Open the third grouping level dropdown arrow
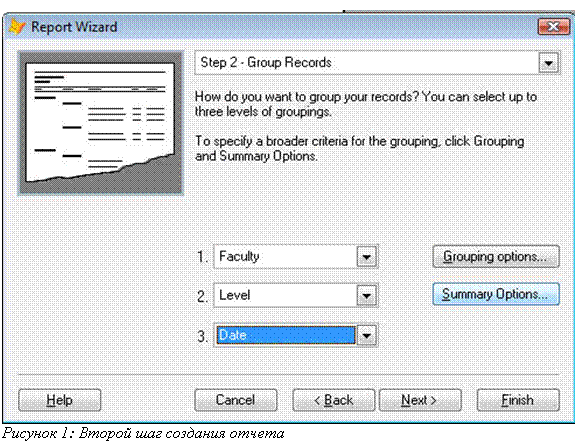The height and width of the screenshot is (445, 577). click(x=367, y=335)
